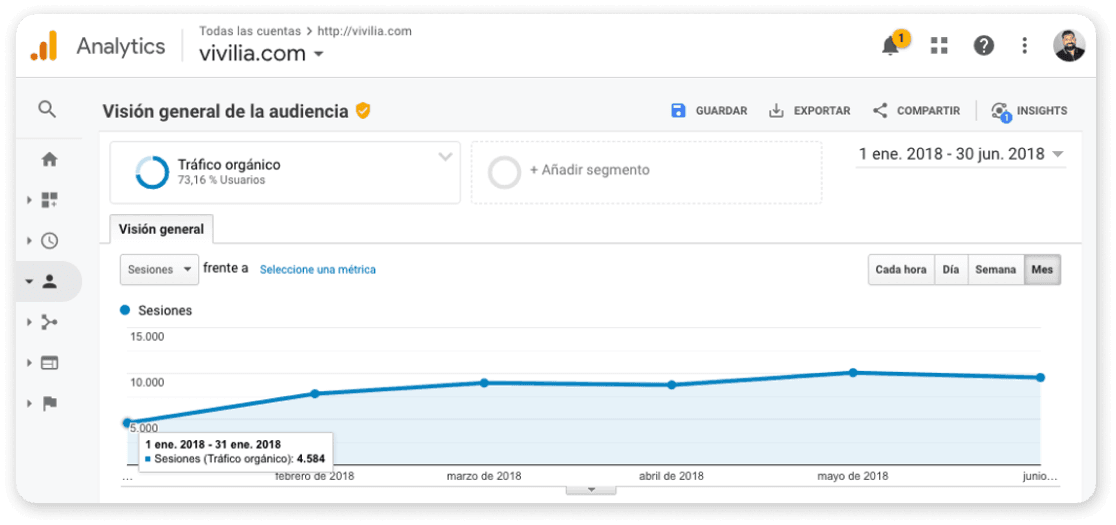Image resolution: width=1116 pixels, height=525 pixels.
Task: Select the Día time granularity
Action: point(951,270)
